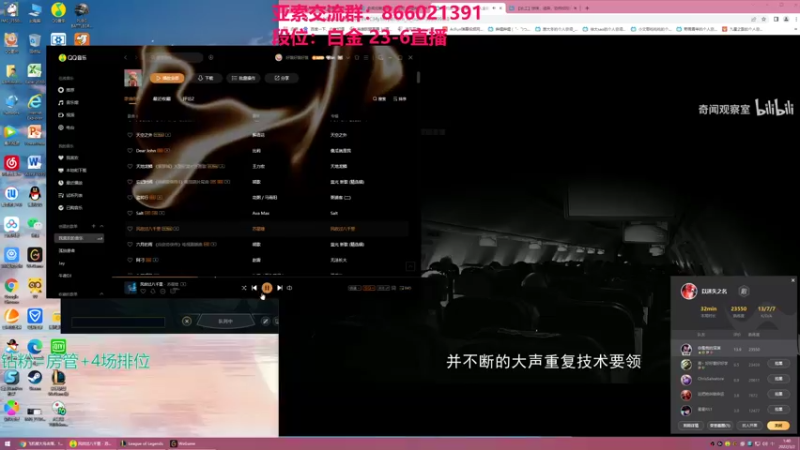Click leftmost bottom button in match panel
Viewport: 800px width, 450px height.
click(691, 426)
